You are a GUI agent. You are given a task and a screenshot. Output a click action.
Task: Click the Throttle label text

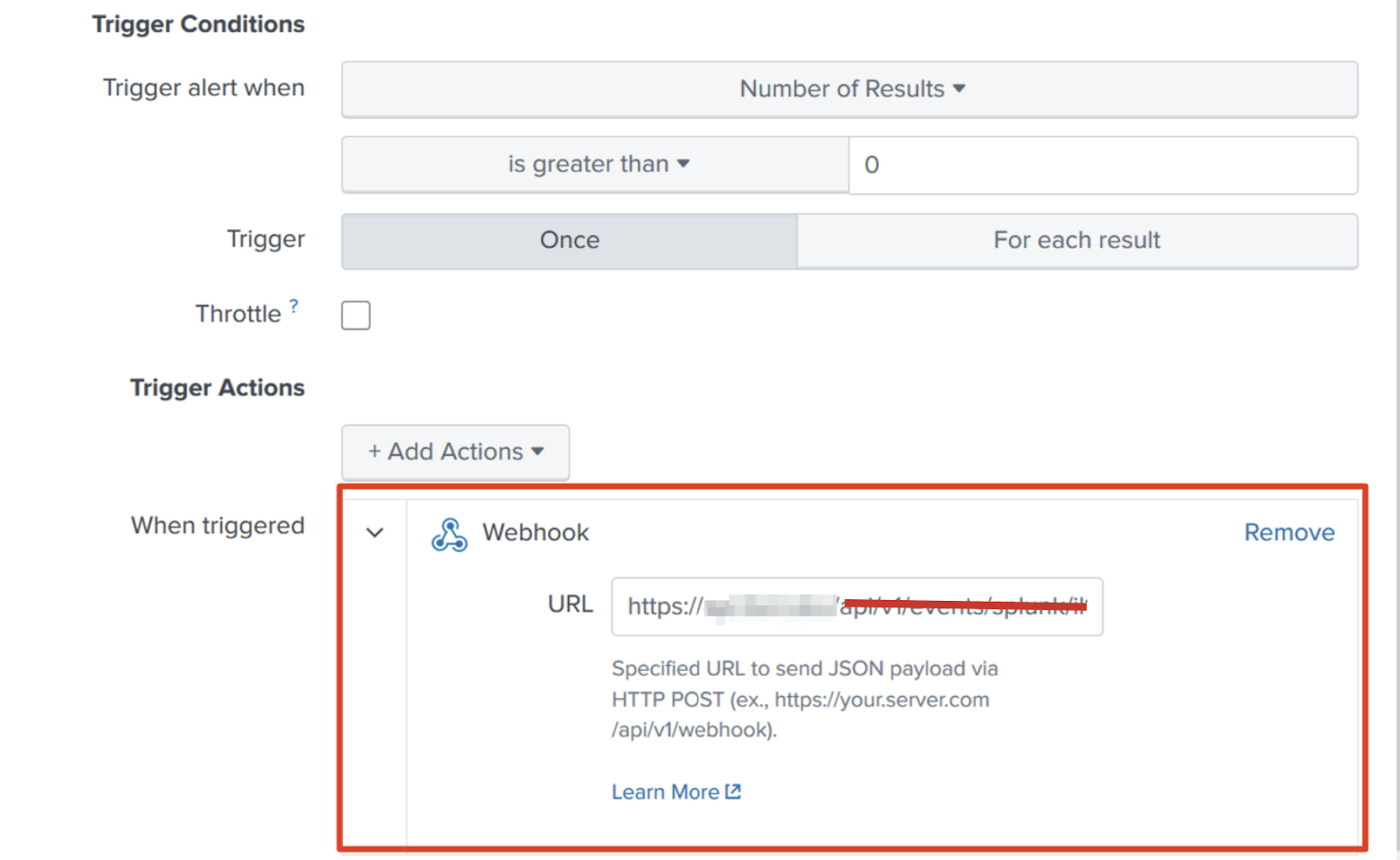[238, 314]
